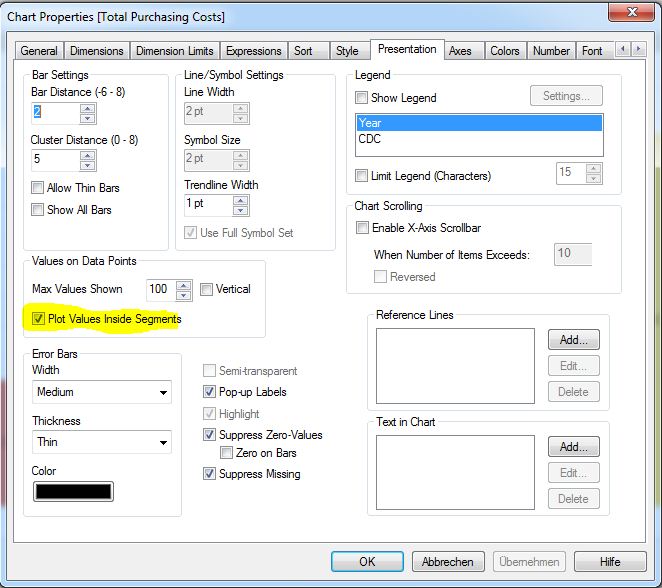Image resolution: width=662 pixels, height=588 pixels.
Task: Add a Reference Line
Action: (574, 340)
